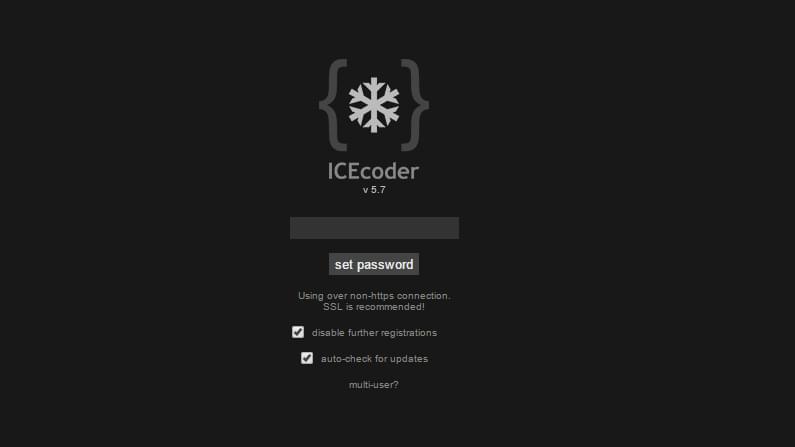Click the 'Using over non-https connection.' warning line

point(374,295)
